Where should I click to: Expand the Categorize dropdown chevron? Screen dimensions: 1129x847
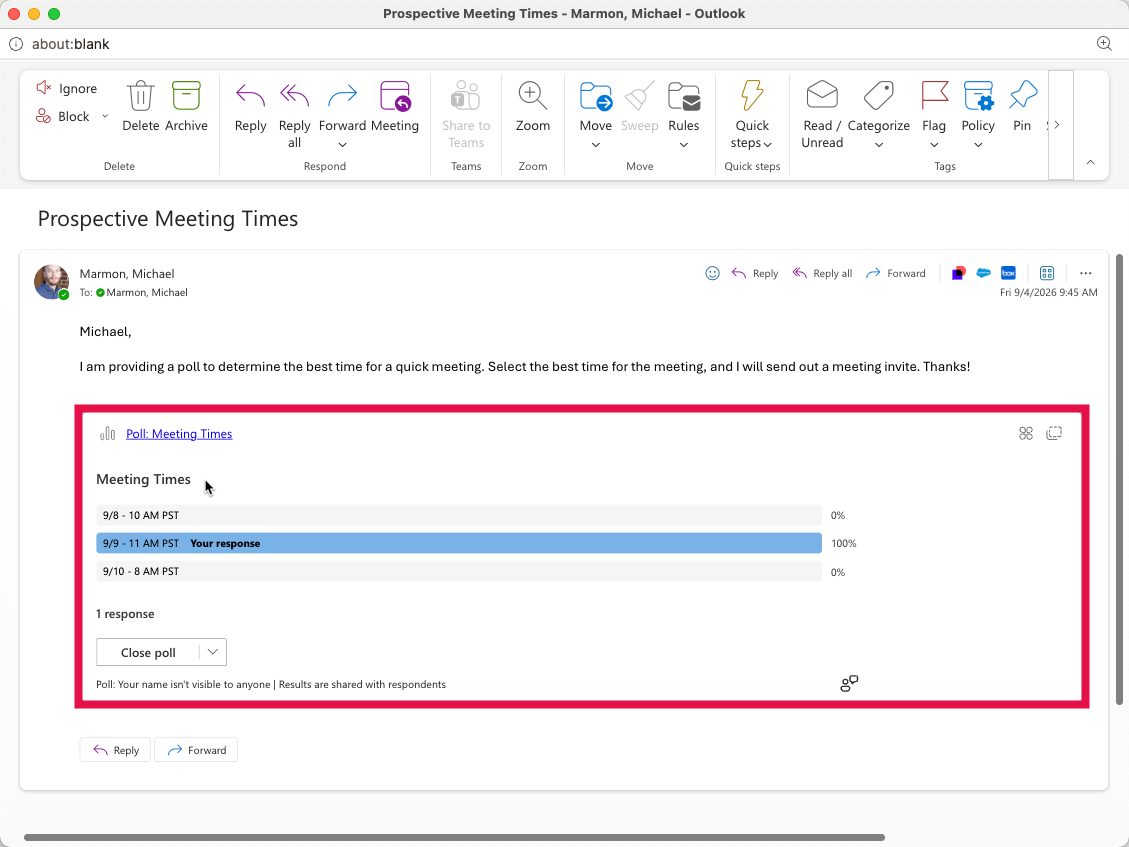[x=878, y=145]
